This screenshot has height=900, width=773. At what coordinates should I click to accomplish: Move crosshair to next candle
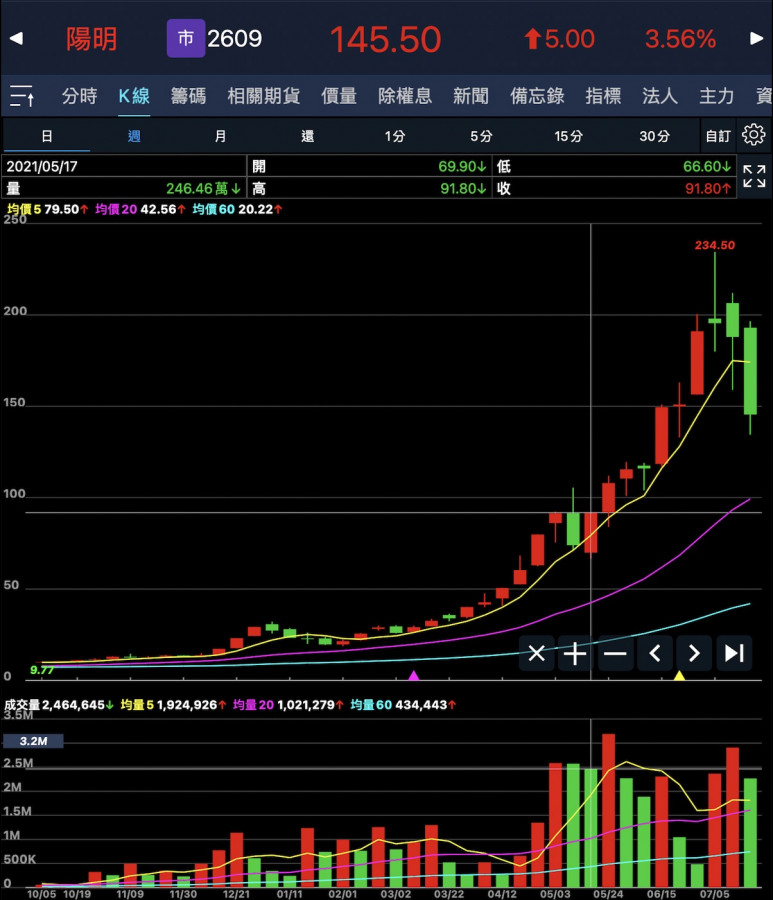pos(694,654)
